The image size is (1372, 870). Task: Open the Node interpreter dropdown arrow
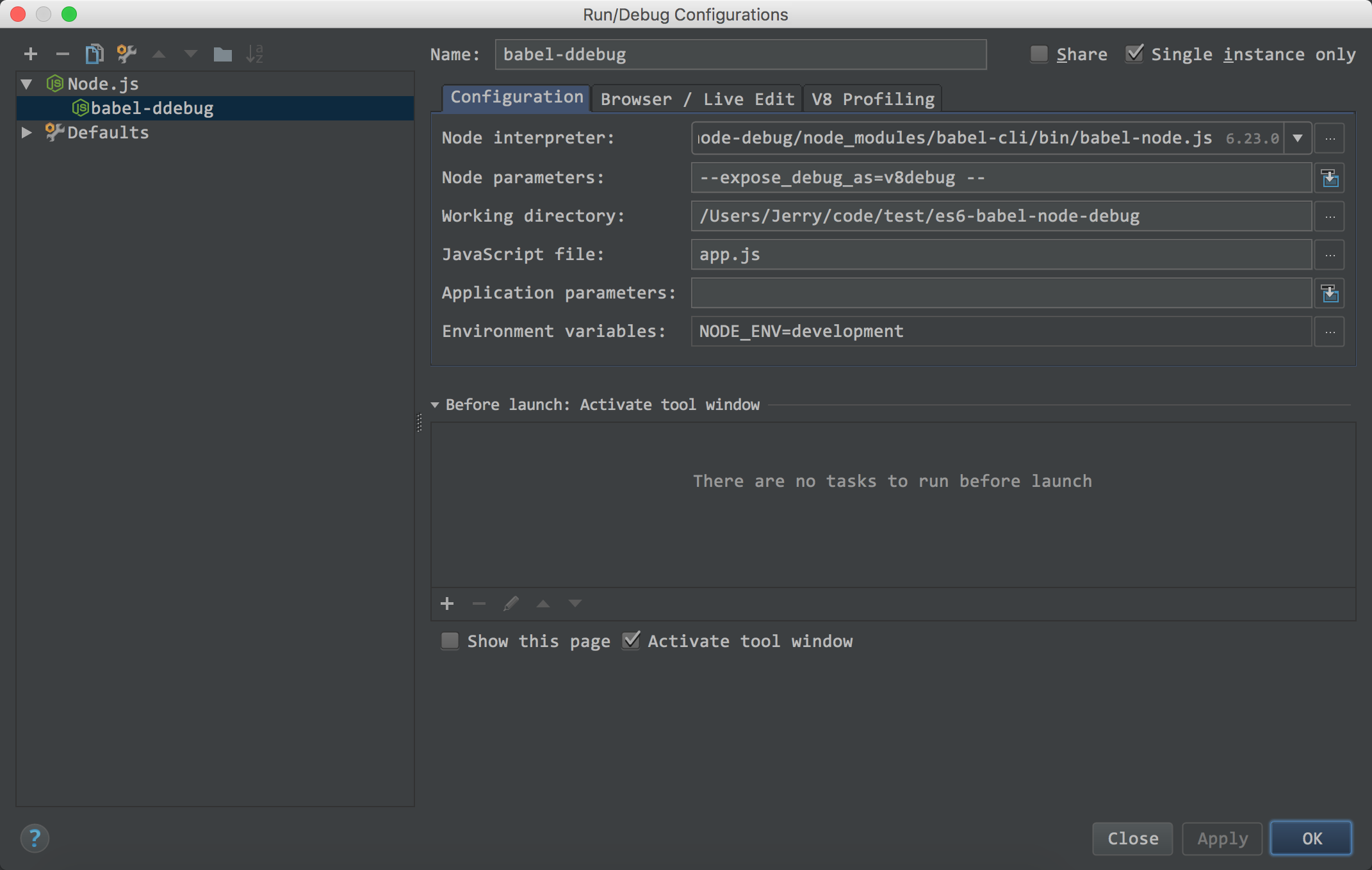[x=1298, y=138]
